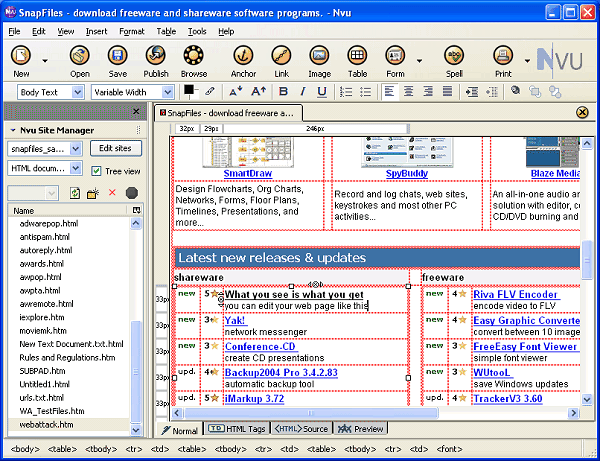Close the Site Manager sidebar with X
The height and width of the screenshot is (461, 600).
(136, 111)
